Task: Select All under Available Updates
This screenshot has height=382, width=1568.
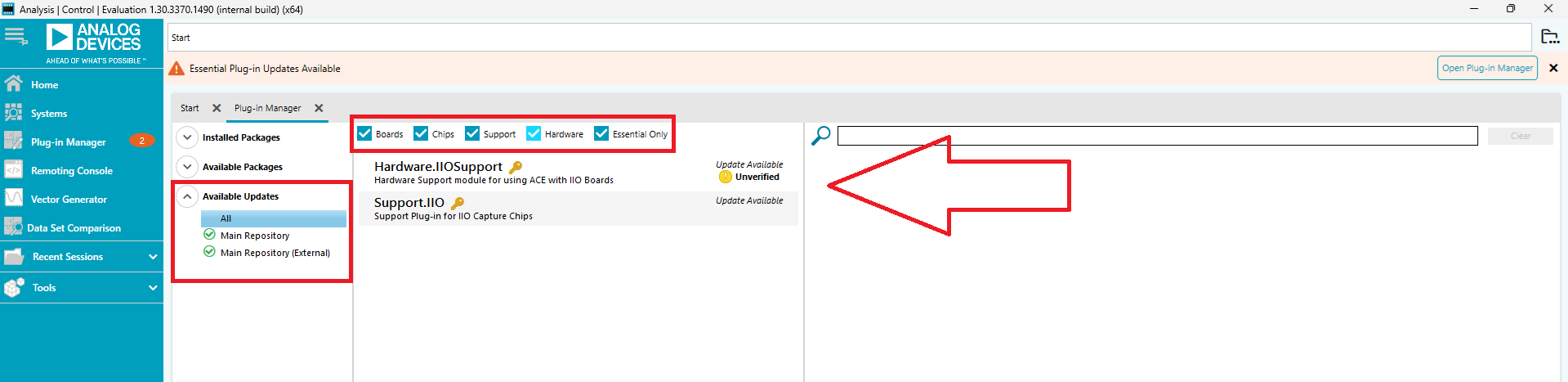Action: [x=274, y=218]
